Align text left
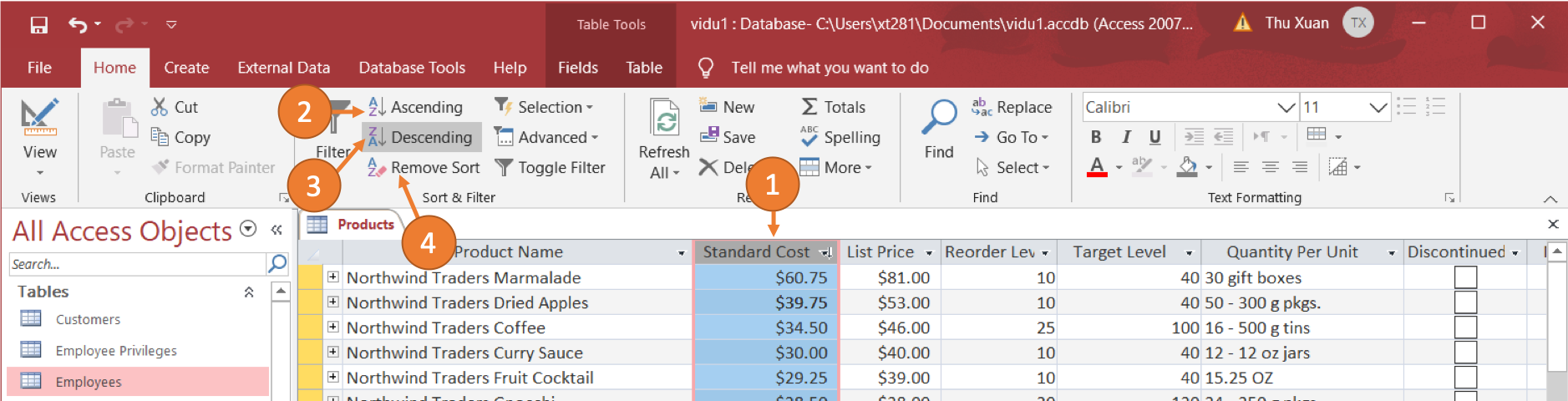 pyautogui.click(x=1241, y=167)
